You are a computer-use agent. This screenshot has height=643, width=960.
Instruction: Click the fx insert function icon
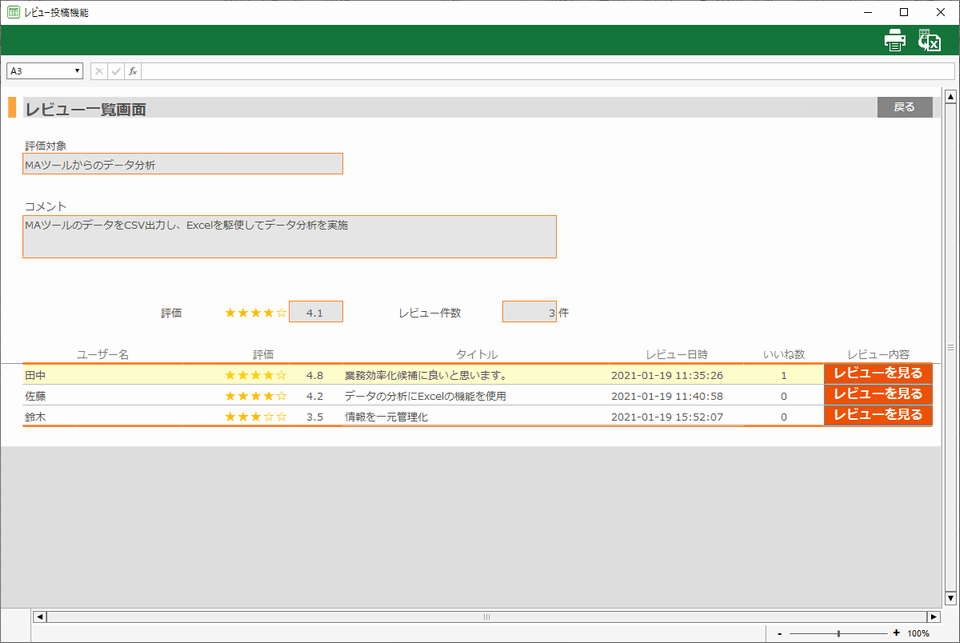pos(133,71)
